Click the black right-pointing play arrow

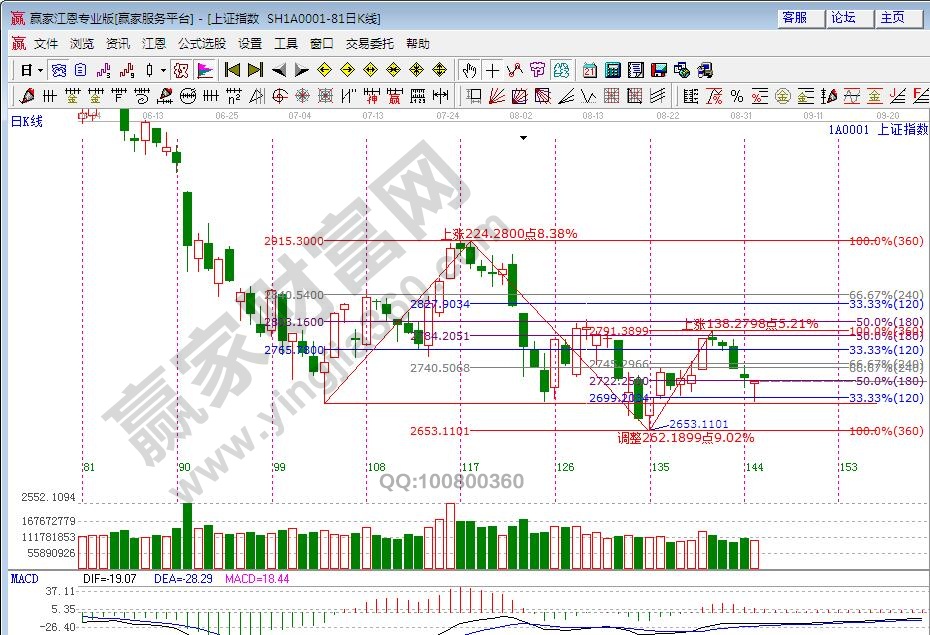pyautogui.click(x=302, y=70)
